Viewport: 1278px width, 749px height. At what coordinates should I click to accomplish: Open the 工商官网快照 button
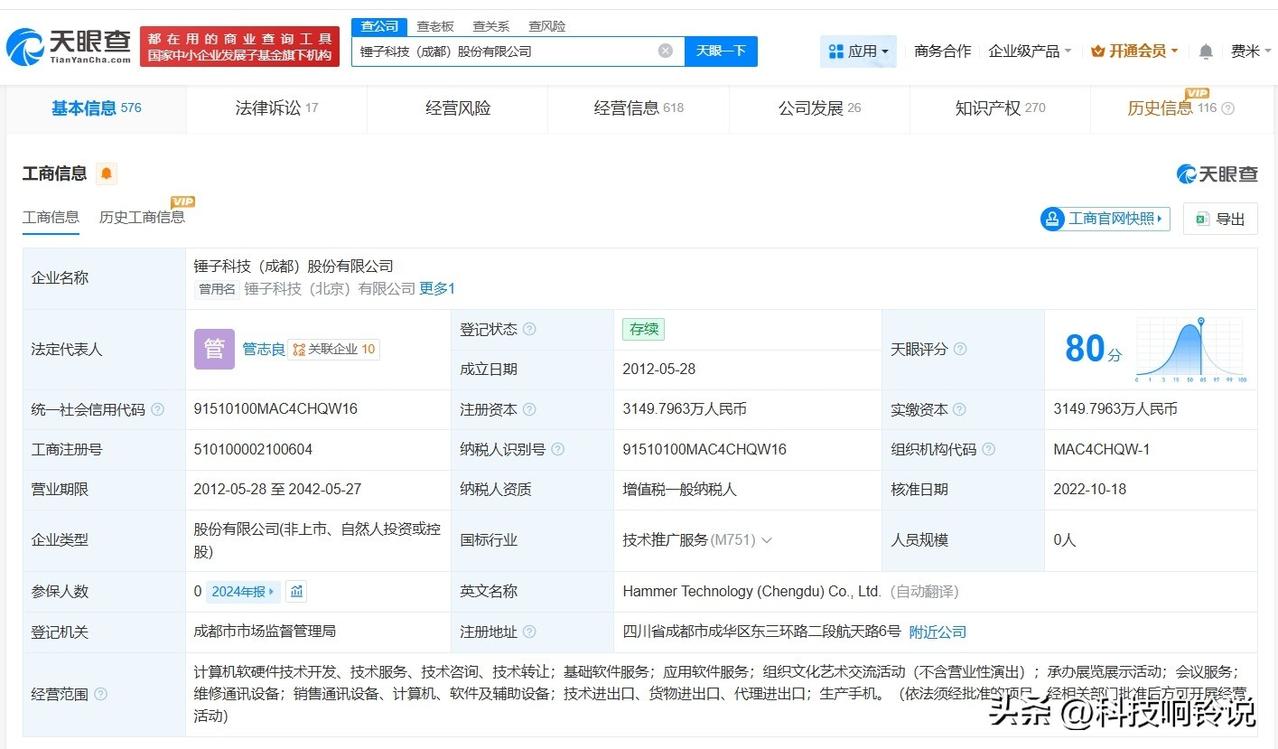(x=1105, y=219)
